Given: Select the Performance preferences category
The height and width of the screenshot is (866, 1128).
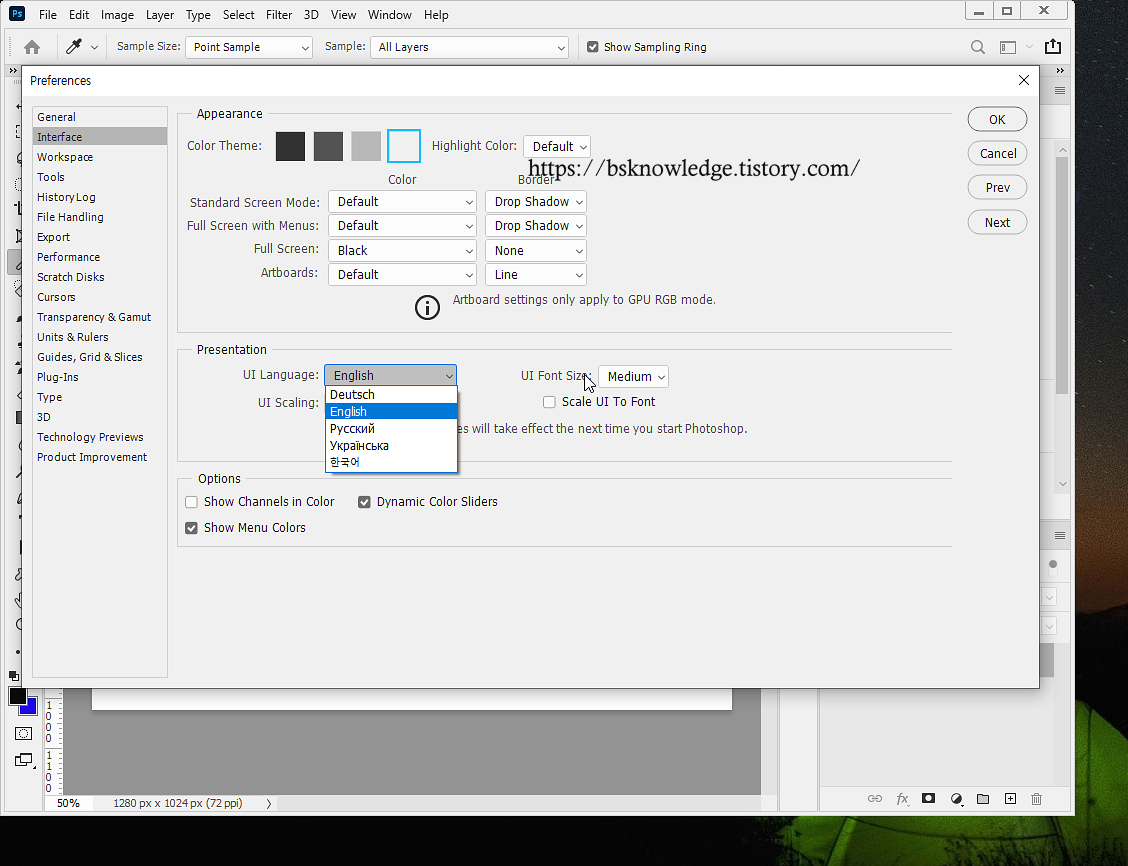Looking at the screenshot, I should 100,257.
